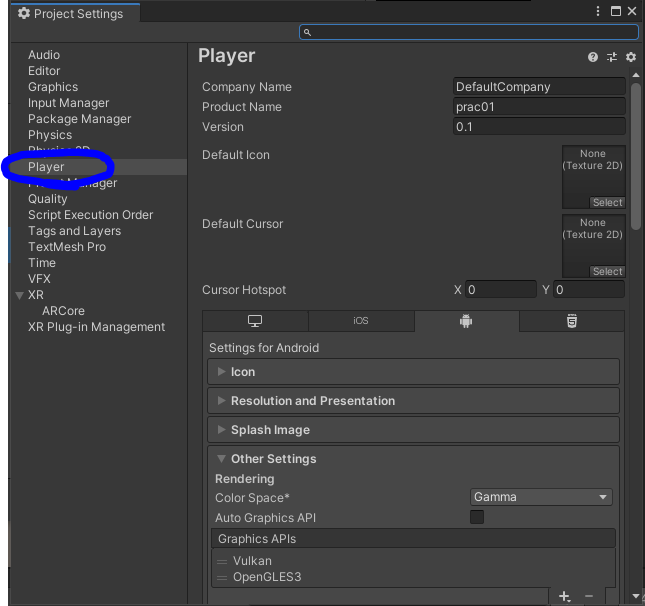Image resolution: width=645 pixels, height=606 pixels.
Task: Open TextMesh Pro settings
Action: coord(67,247)
